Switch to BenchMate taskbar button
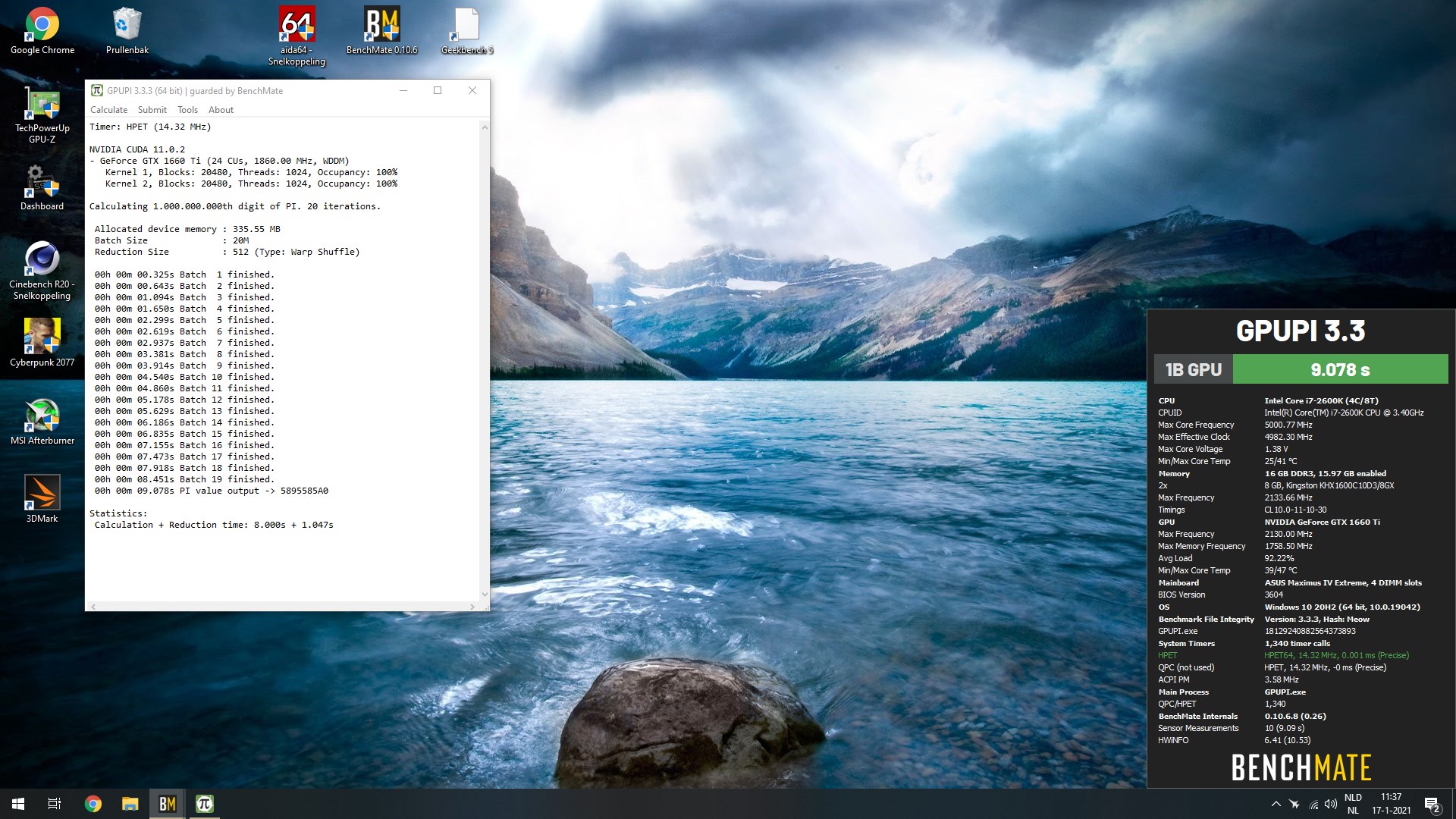This screenshot has width=1456, height=819. pos(168,804)
